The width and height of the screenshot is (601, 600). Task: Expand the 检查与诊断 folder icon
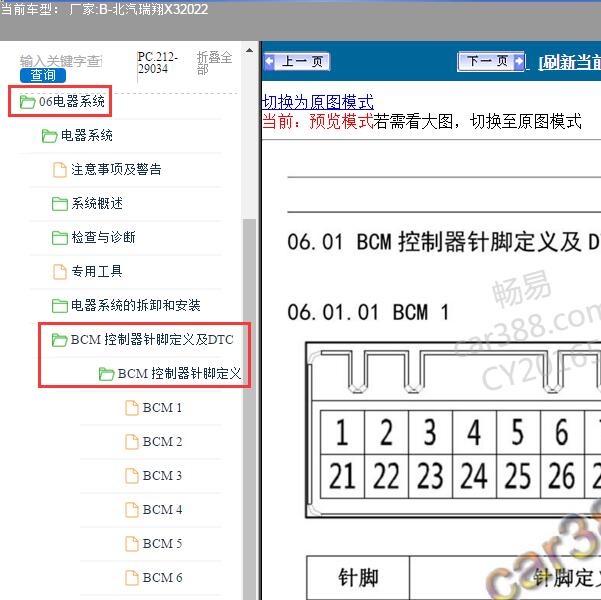pyautogui.click(x=60, y=238)
